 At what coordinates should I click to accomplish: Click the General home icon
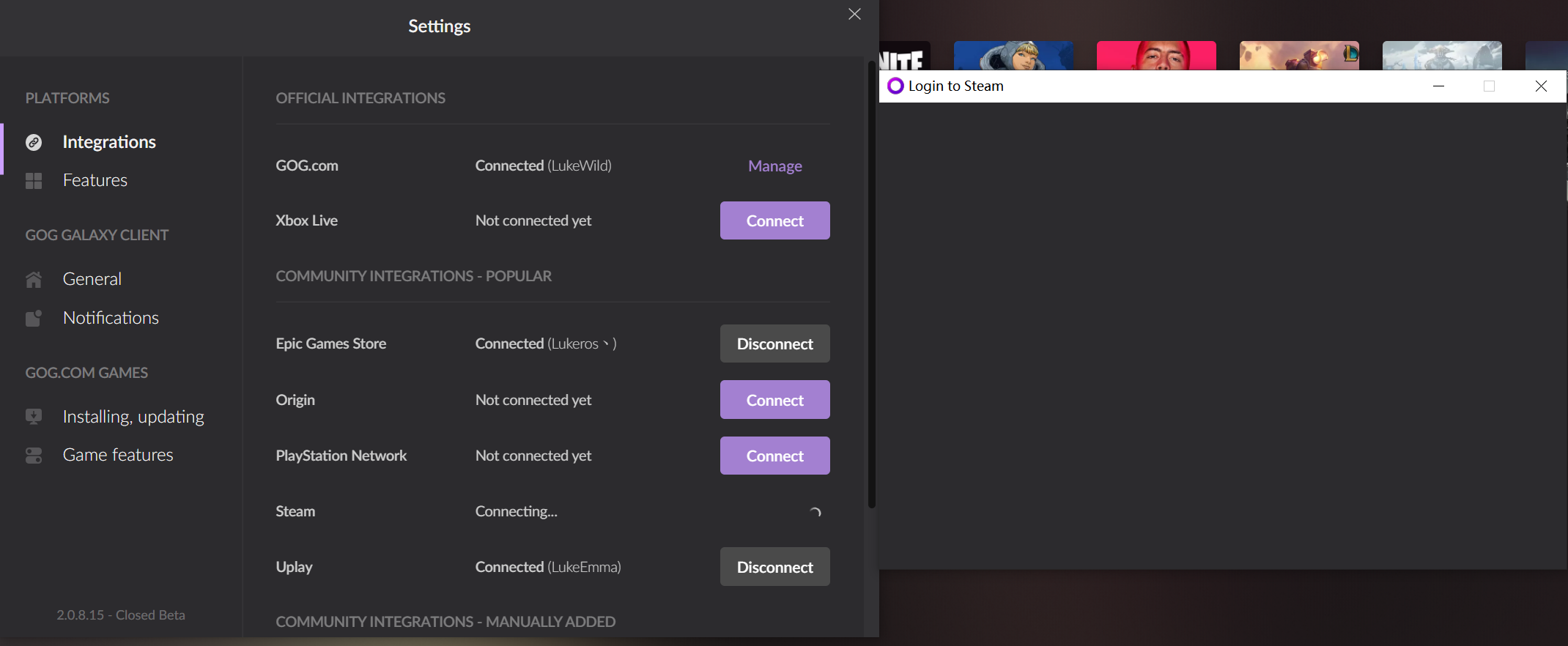(x=34, y=280)
